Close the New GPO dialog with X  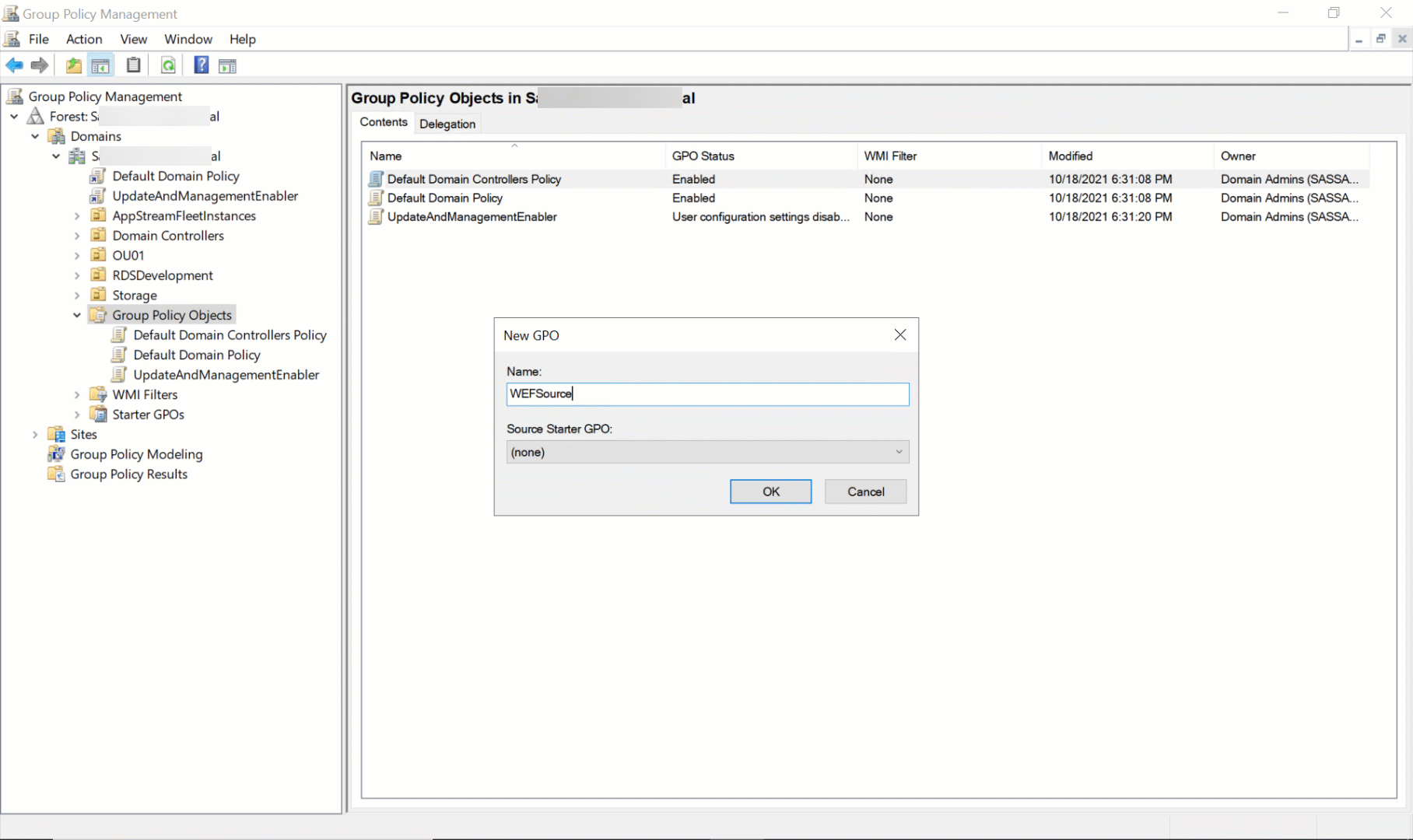pos(900,334)
